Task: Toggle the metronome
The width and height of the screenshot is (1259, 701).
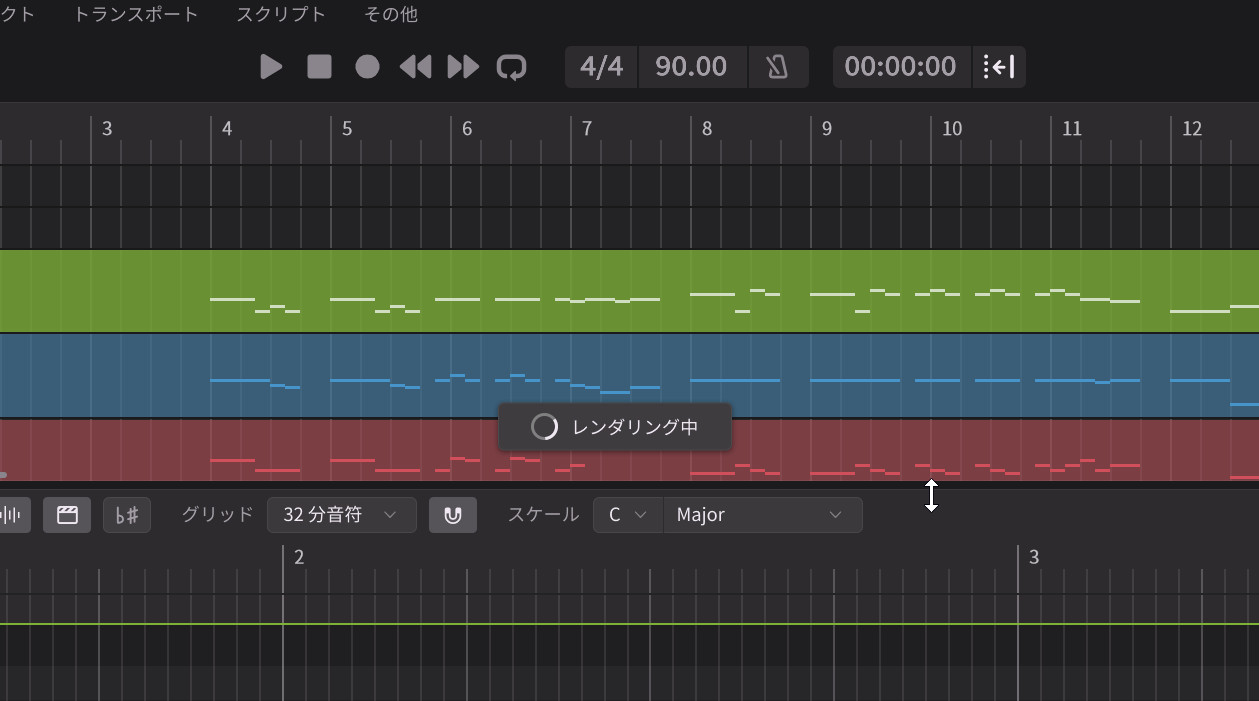Action: [x=777, y=67]
